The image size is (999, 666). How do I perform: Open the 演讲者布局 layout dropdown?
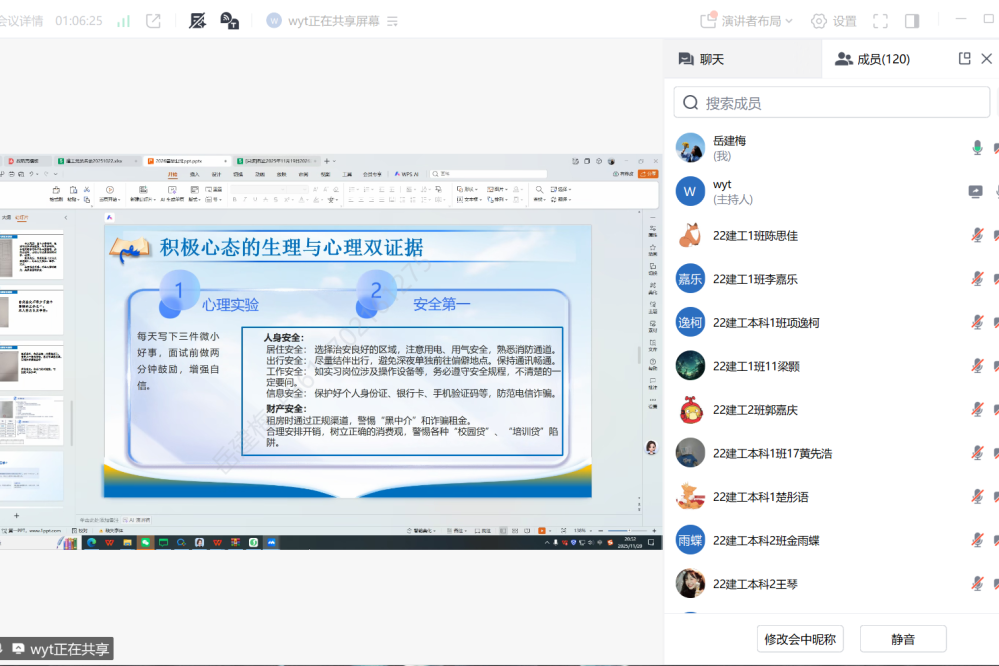pyautogui.click(x=746, y=21)
